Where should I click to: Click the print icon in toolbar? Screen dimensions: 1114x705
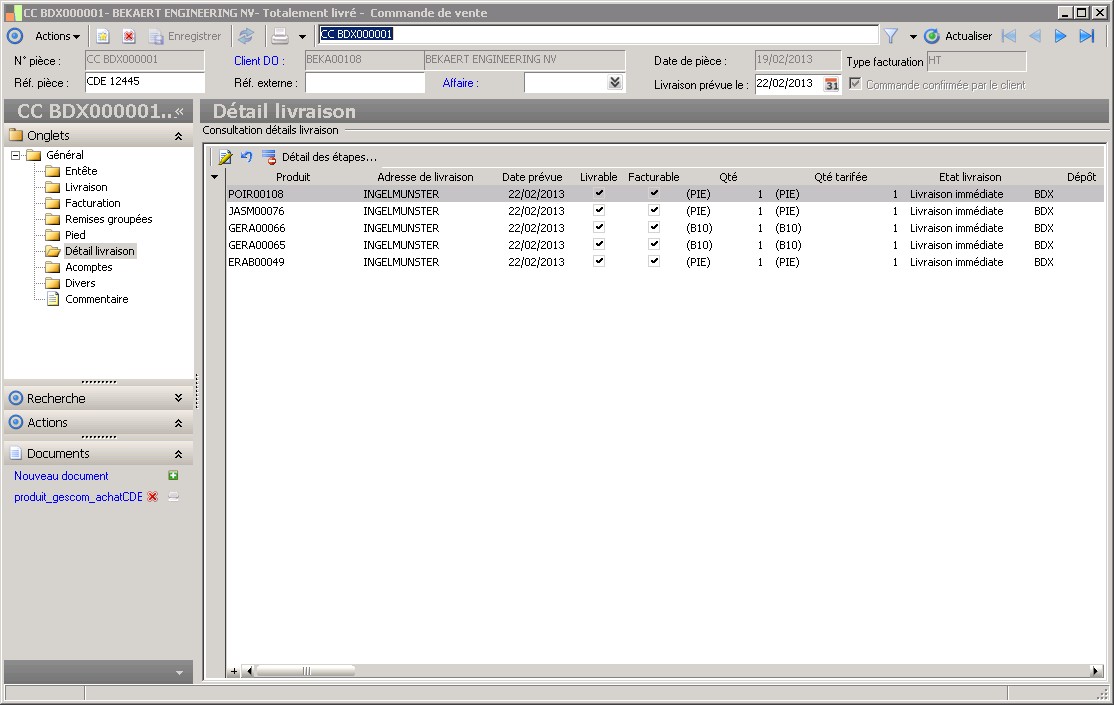(281, 36)
